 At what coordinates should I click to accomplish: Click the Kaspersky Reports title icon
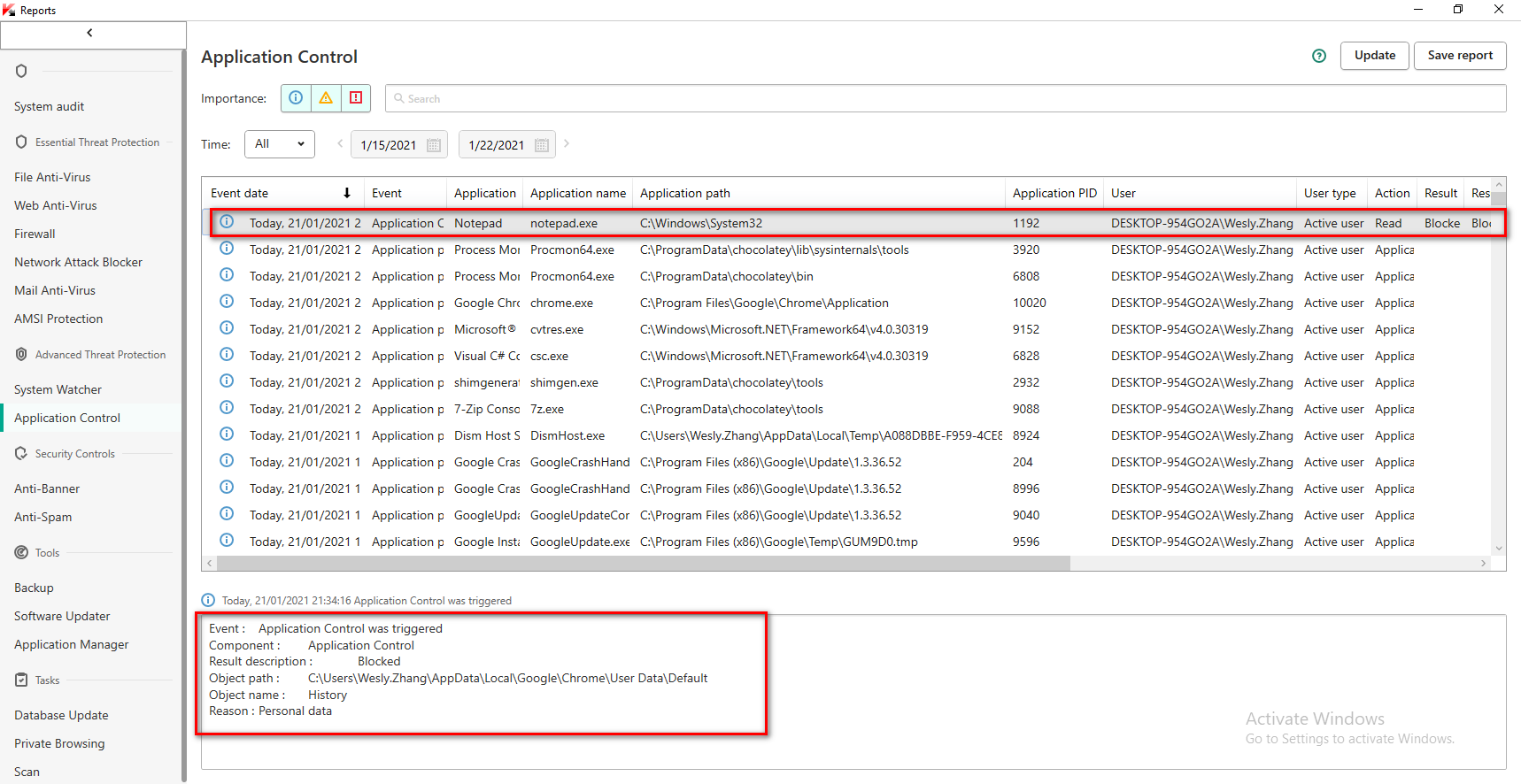[x=9, y=10]
